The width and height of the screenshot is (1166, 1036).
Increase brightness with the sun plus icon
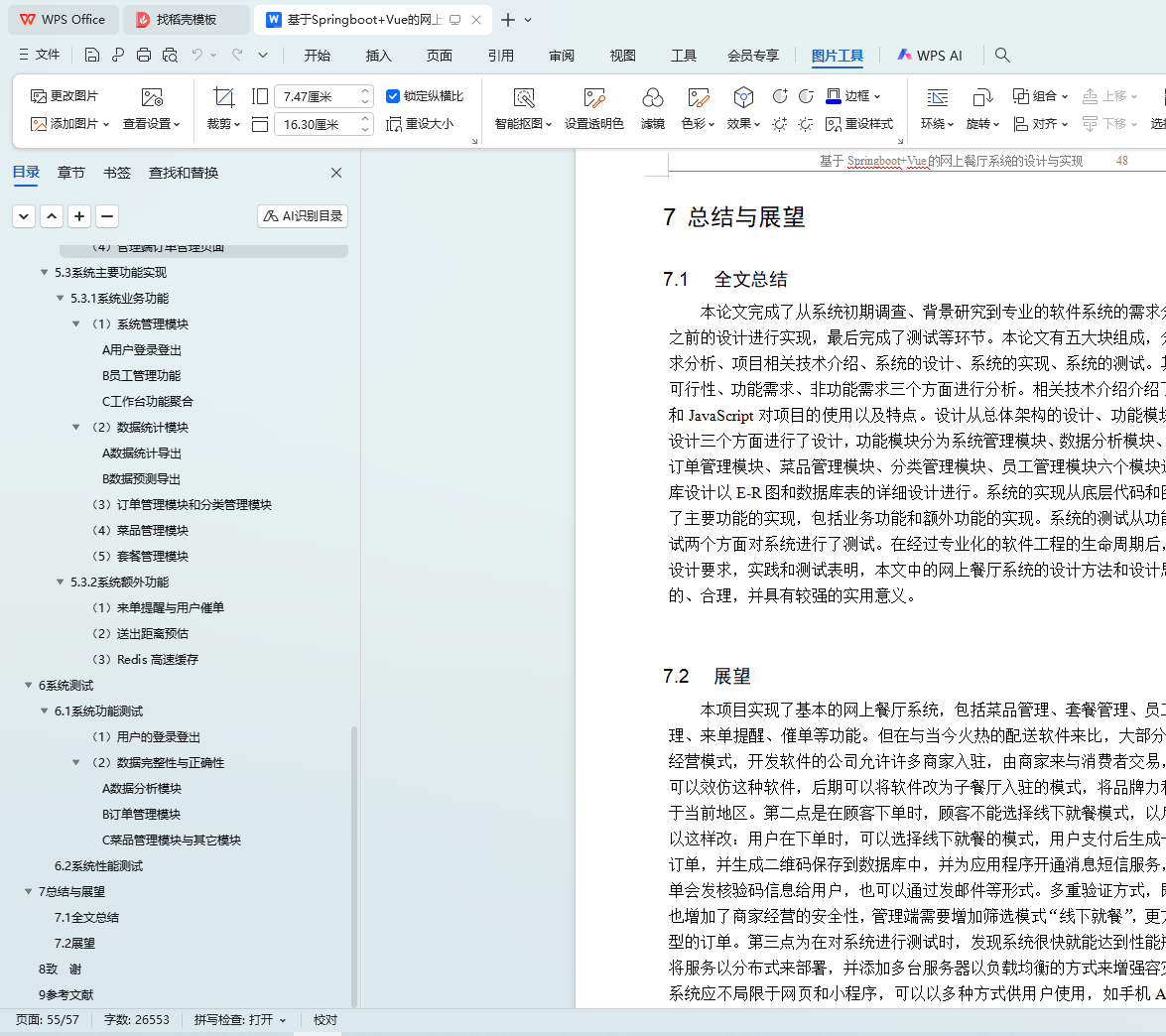pyautogui.click(x=779, y=124)
